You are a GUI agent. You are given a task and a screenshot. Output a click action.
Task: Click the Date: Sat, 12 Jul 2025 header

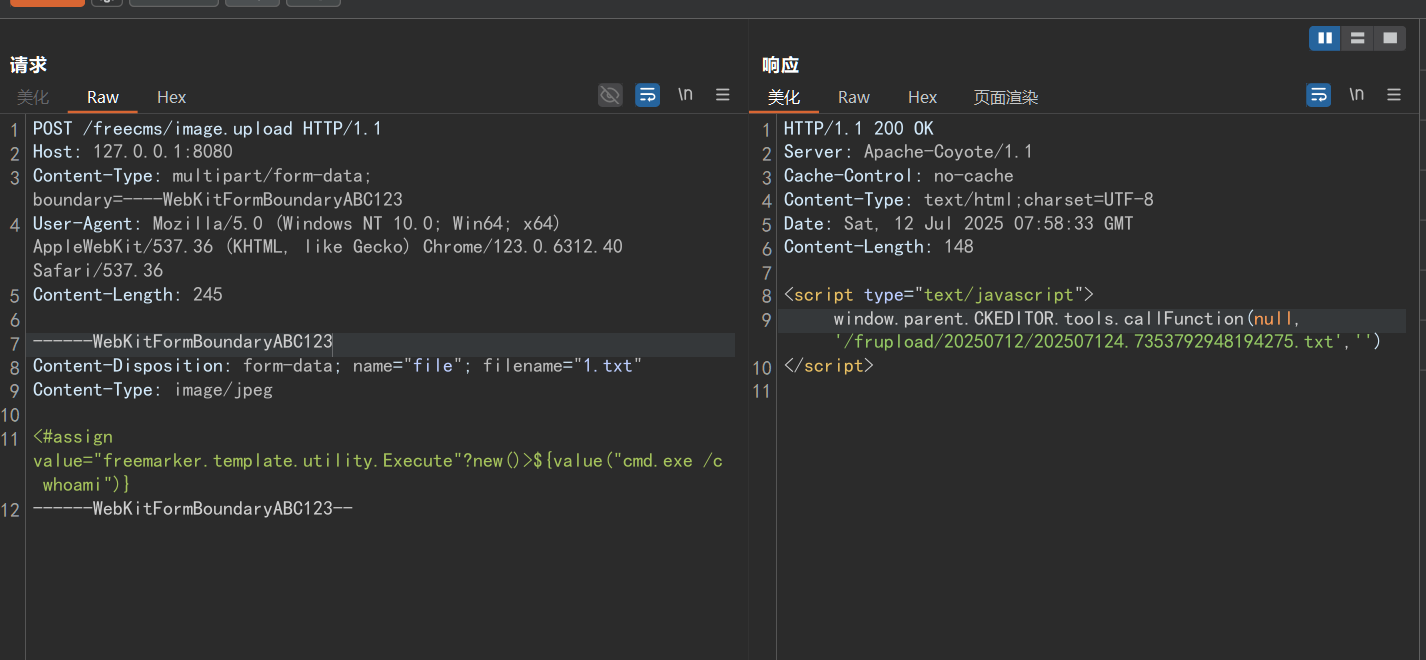tap(959, 223)
